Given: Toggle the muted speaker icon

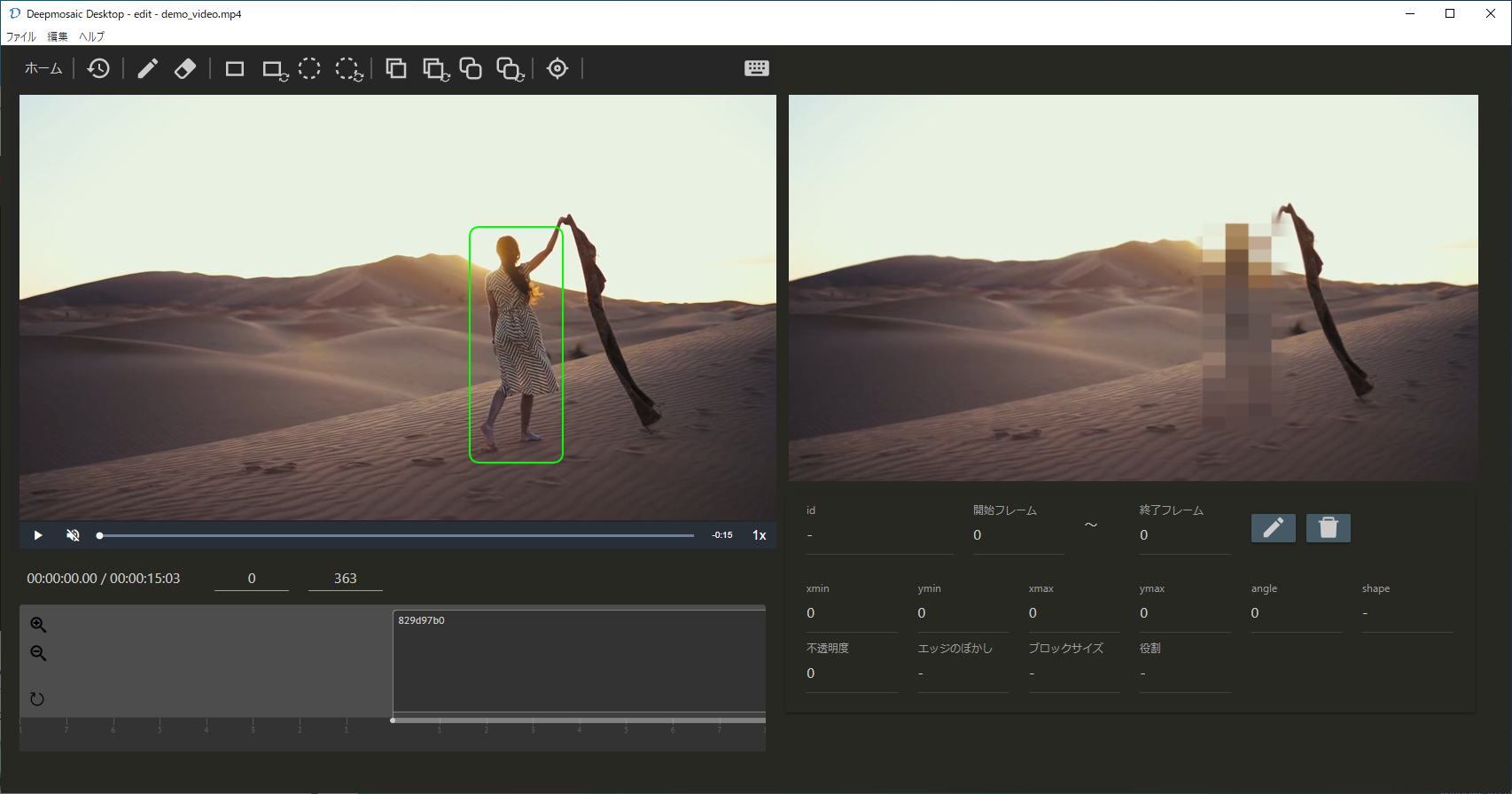Looking at the screenshot, I should (74, 535).
